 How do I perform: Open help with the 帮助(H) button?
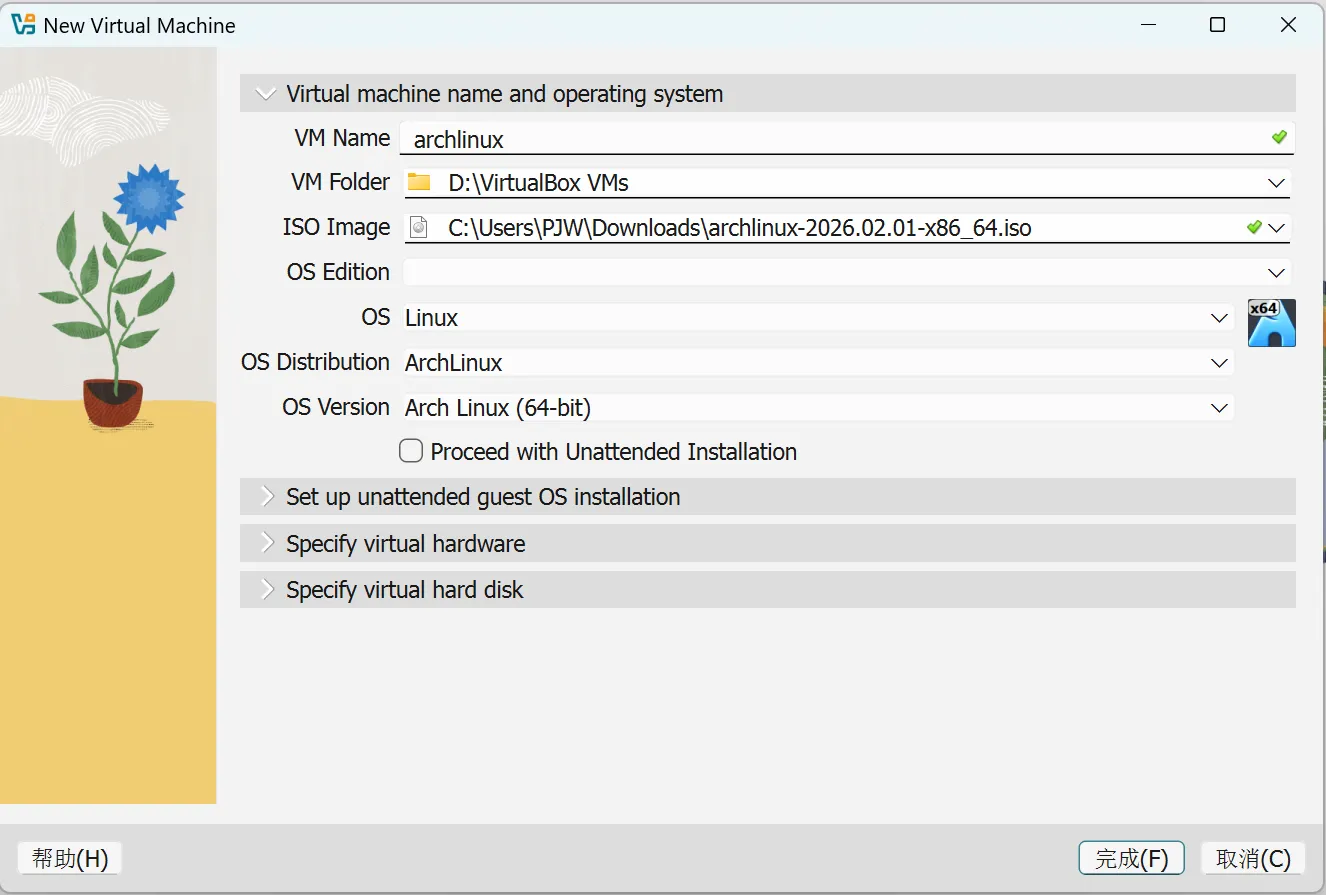70,858
